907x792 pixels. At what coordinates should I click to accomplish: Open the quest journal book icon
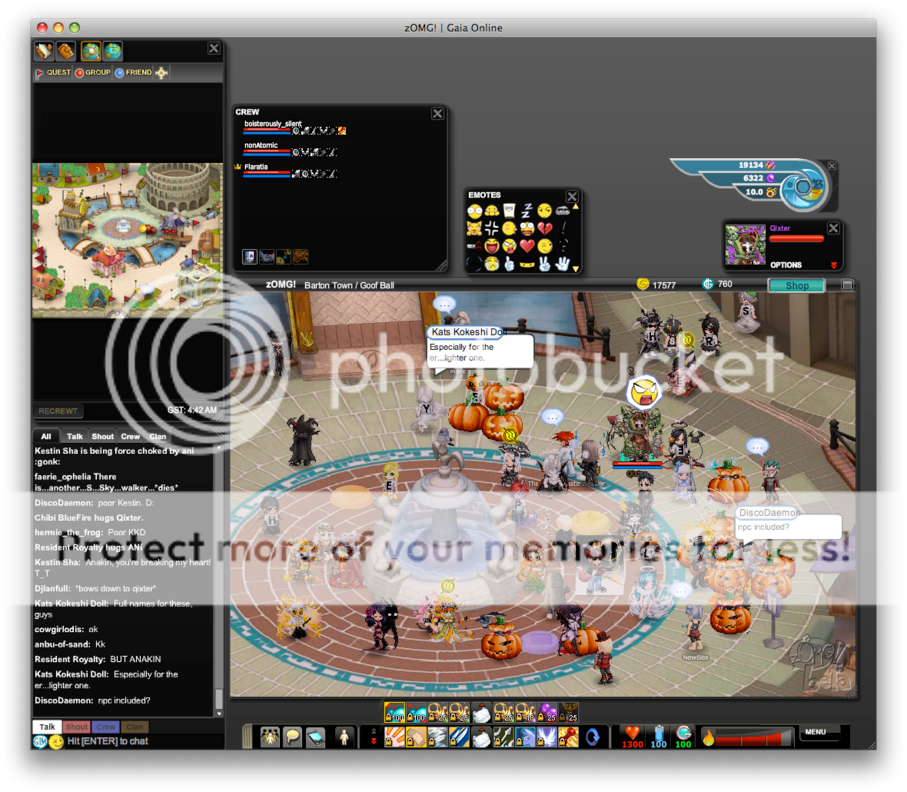click(44, 51)
